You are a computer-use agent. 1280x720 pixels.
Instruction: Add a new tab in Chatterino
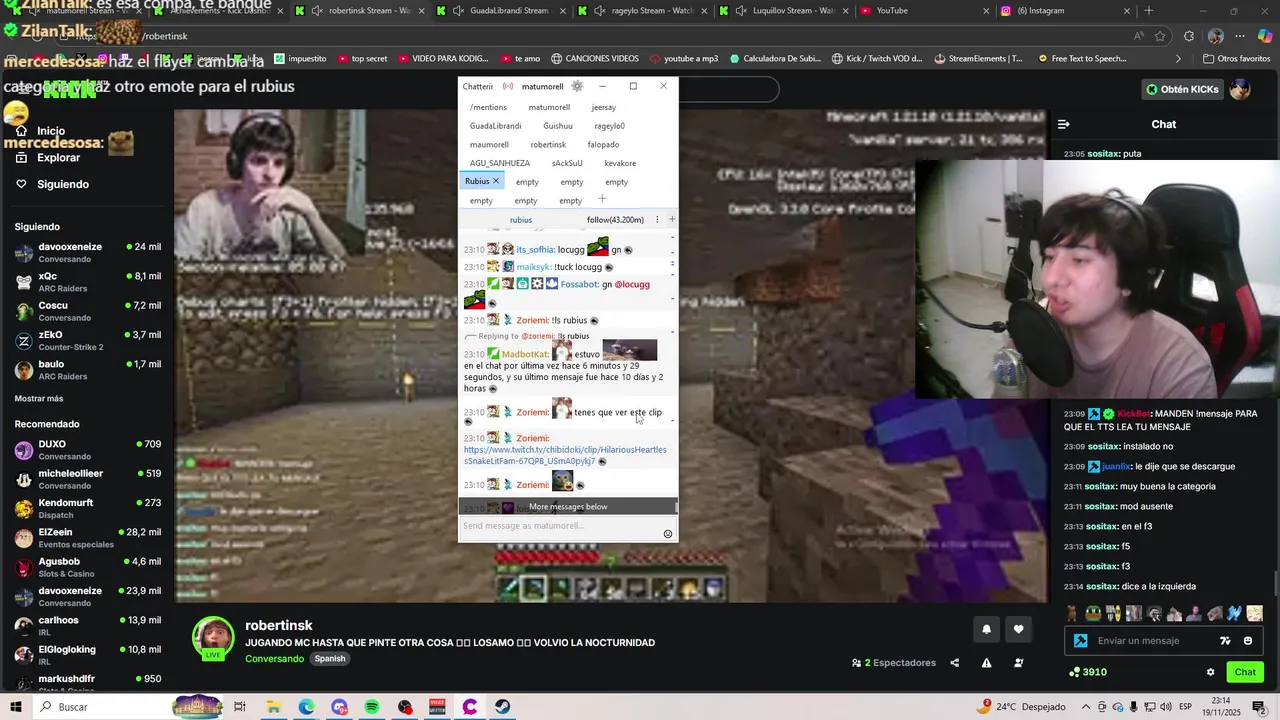tap(602, 199)
